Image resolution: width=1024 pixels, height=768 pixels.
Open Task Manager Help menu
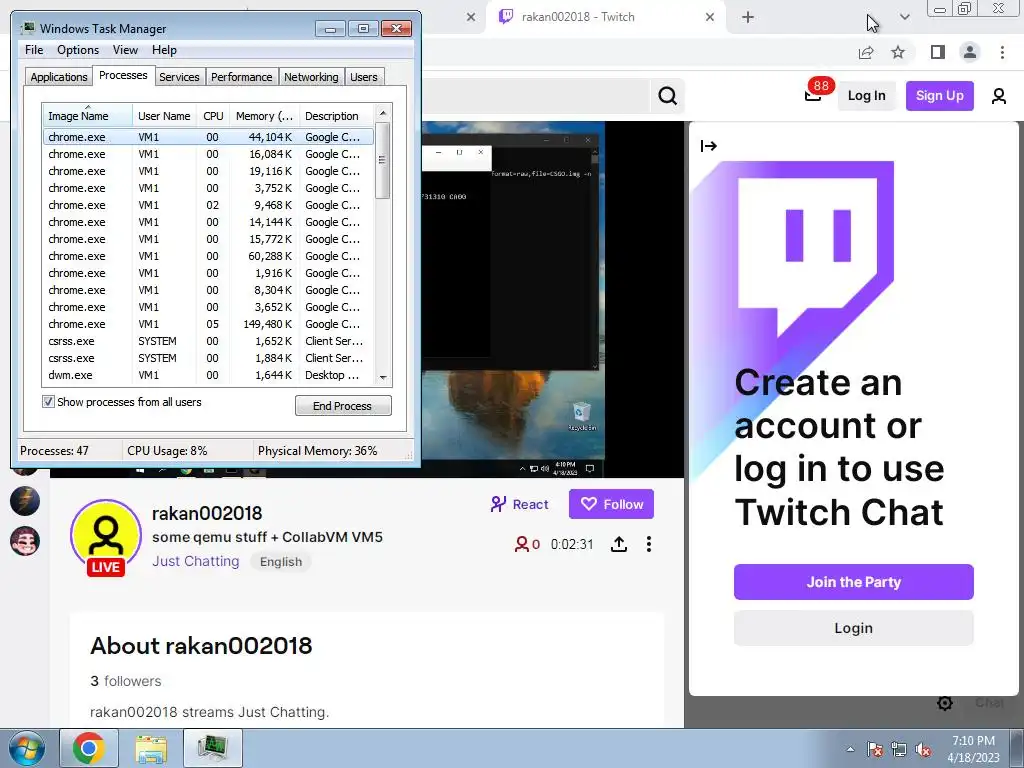pos(164,50)
